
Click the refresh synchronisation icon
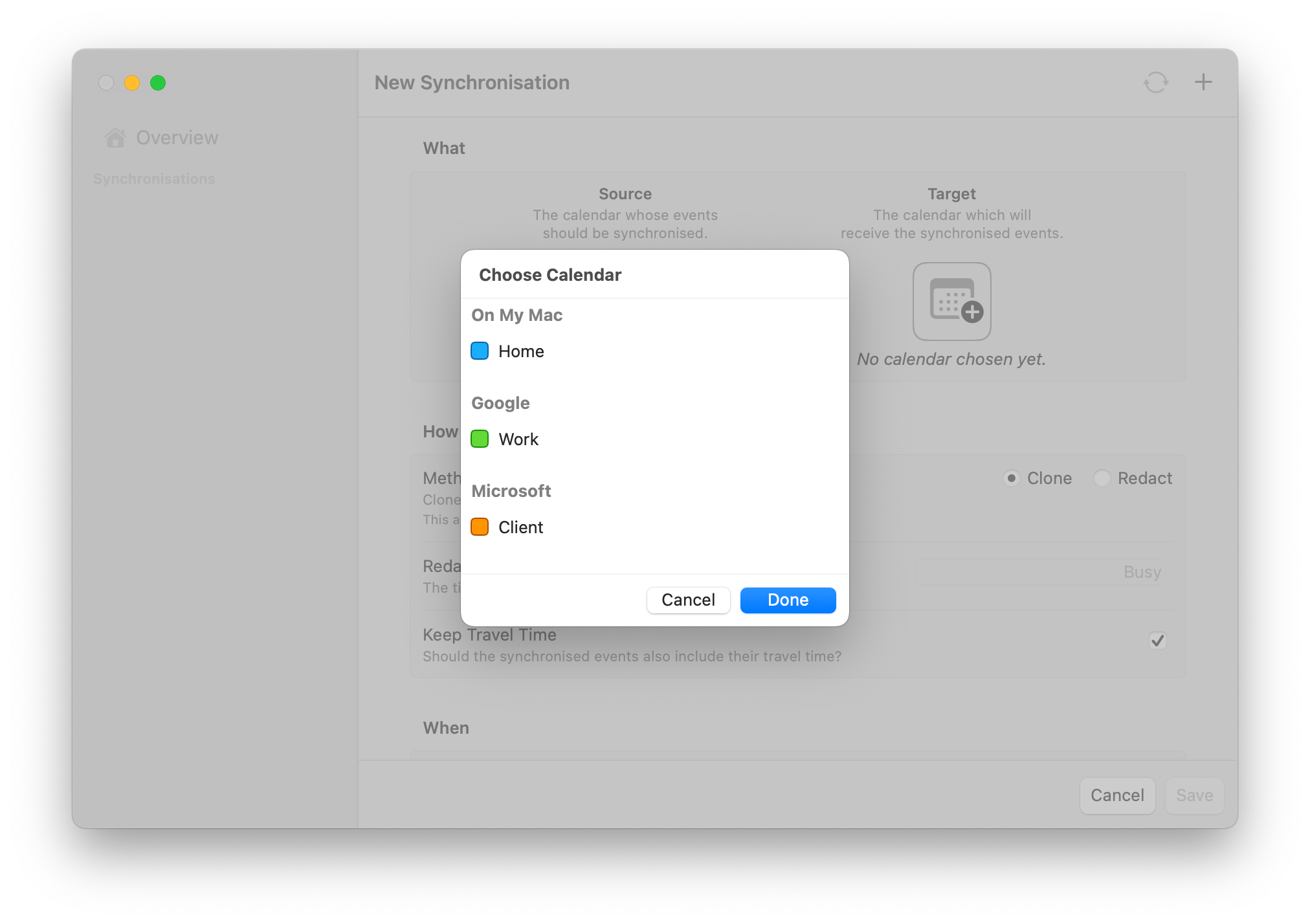pyautogui.click(x=1156, y=82)
